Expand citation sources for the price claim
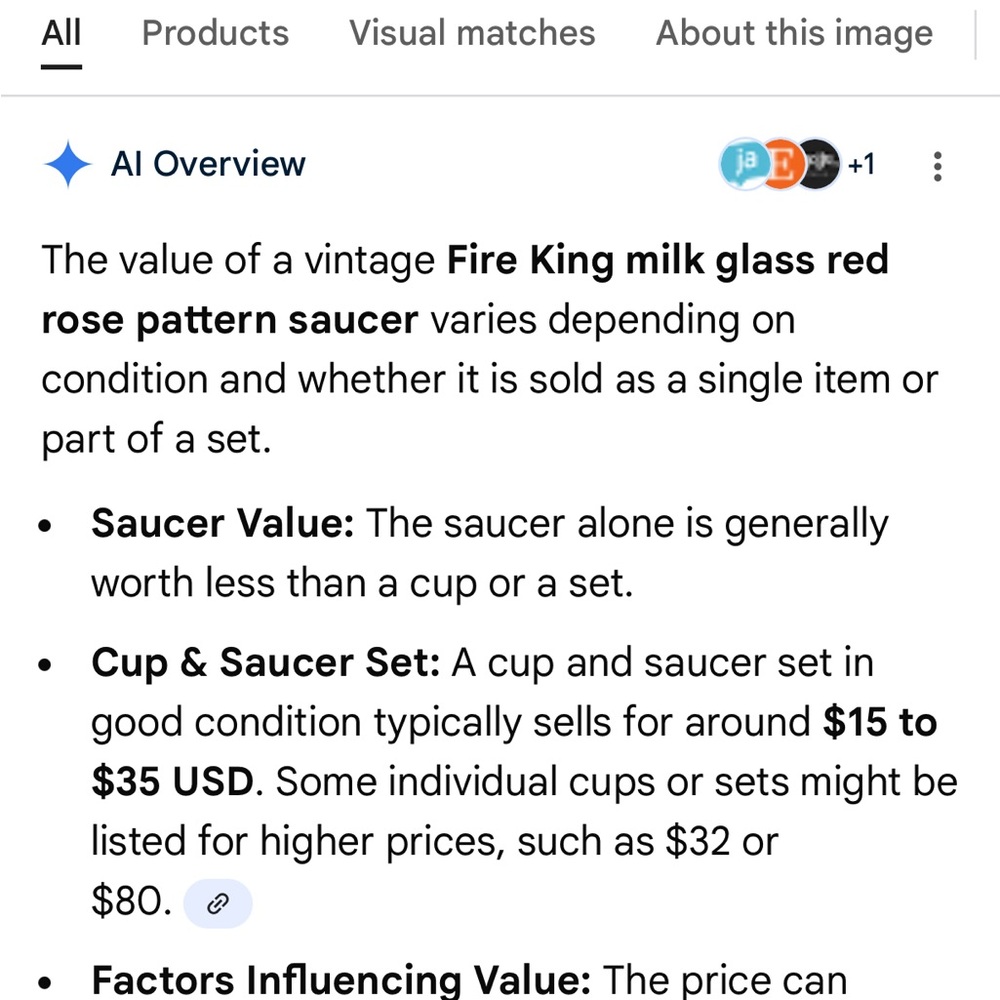This screenshot has width=1000, height=1000. 218,902
